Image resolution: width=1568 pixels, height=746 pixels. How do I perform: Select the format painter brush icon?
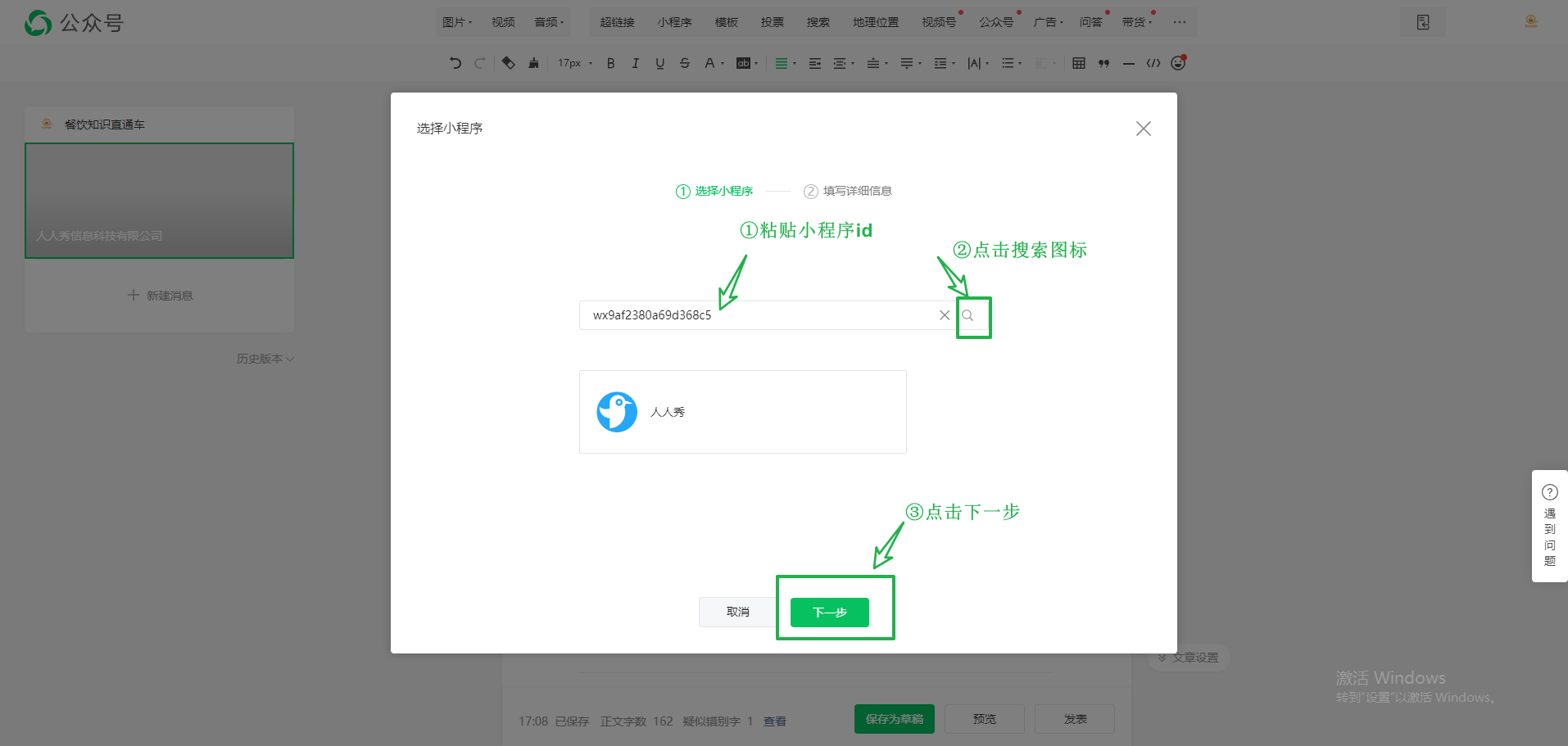tap(534, 63)
